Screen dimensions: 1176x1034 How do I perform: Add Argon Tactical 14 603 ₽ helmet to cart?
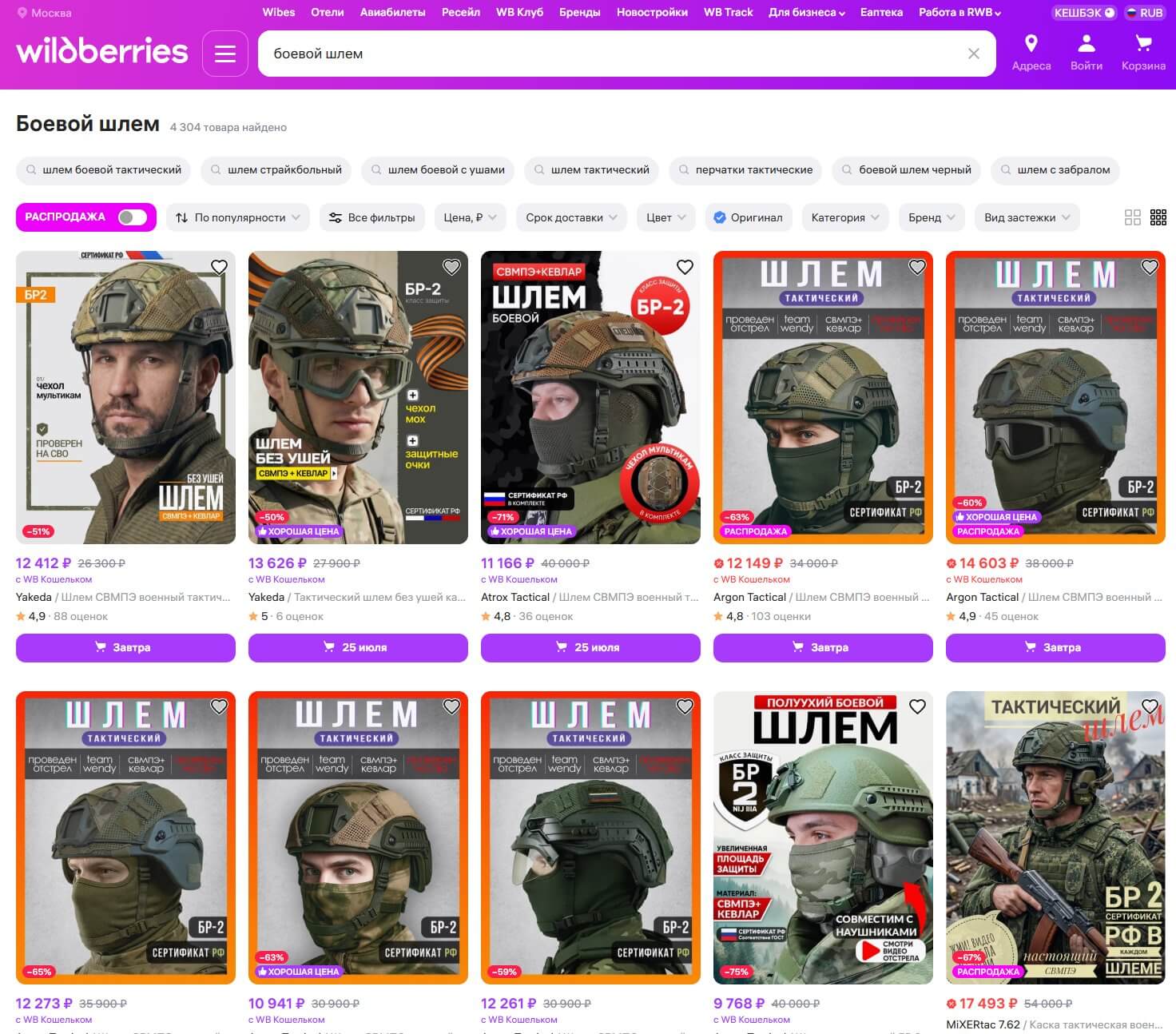(x=1055, y=647)
